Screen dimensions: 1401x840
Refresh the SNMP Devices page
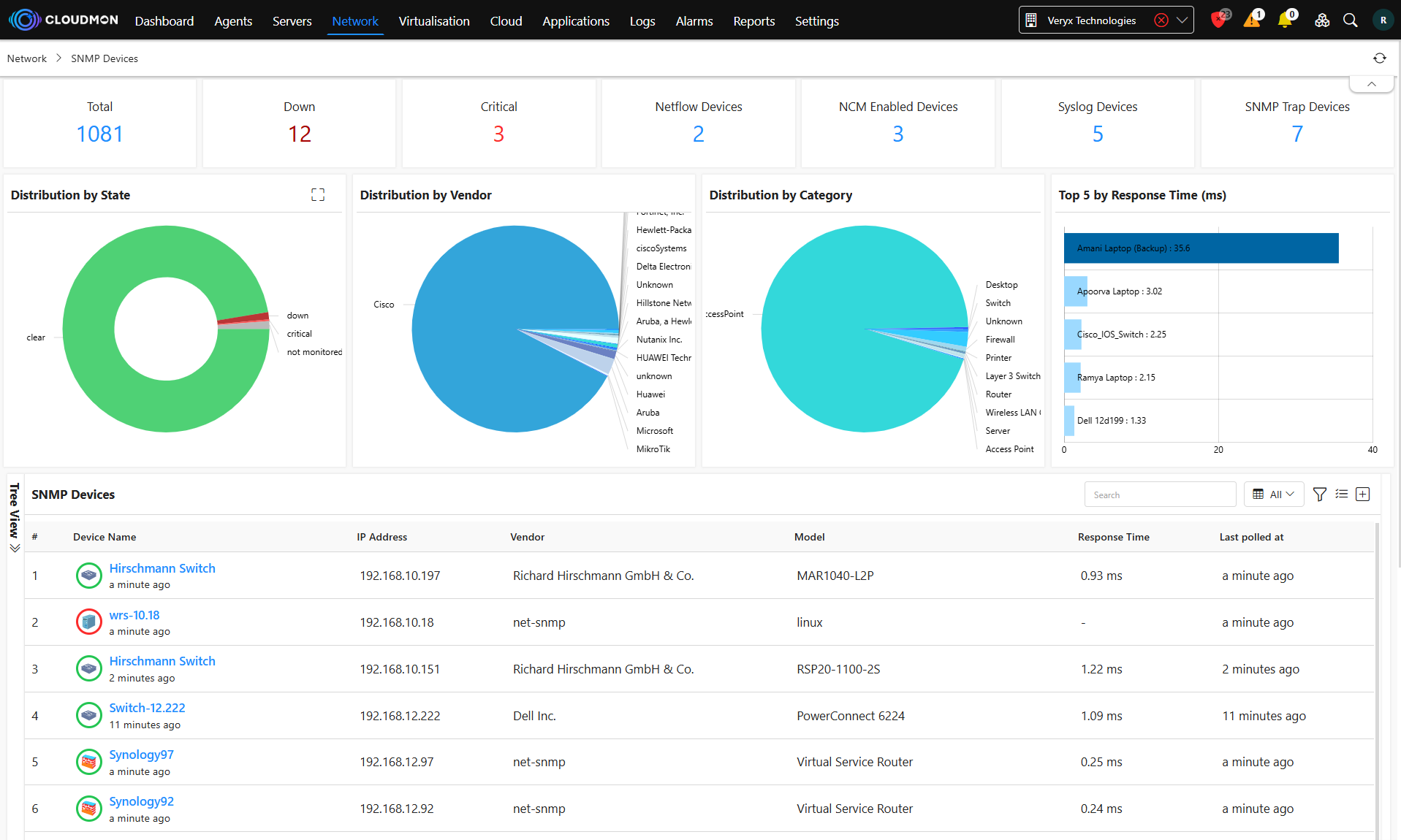1379,58
